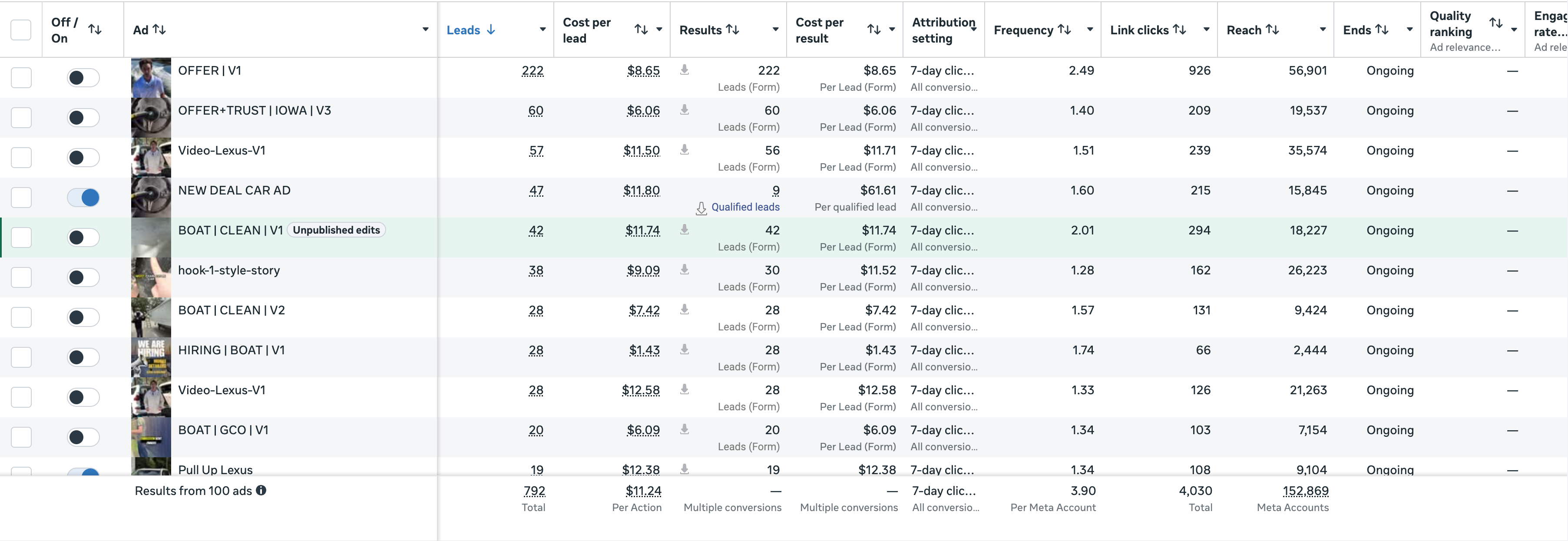This screenshot has width=1568, height=541.
Task: Toggle off the NEW DEAL CAR AD switch
Action: click(x=83, y=197)
